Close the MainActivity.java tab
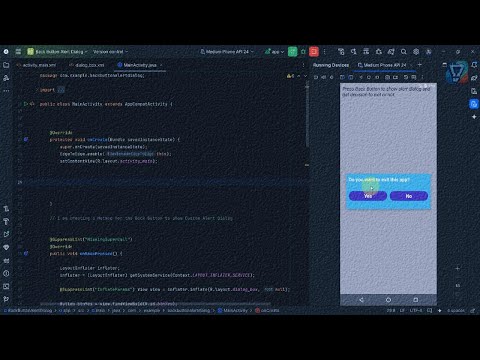The width and height of the screenshot is (480, 360). point(161,65)
